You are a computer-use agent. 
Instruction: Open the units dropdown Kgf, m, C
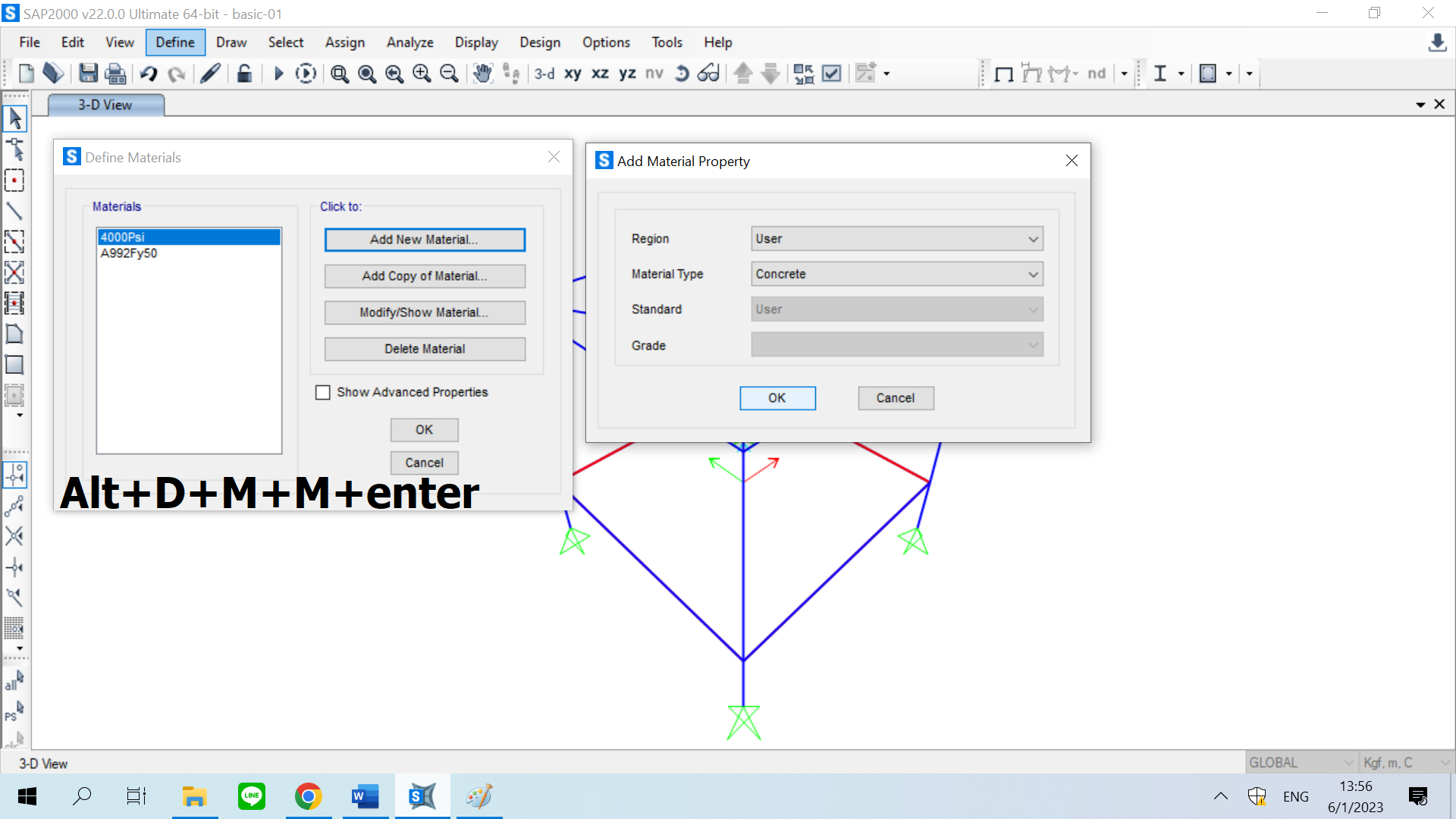[1405, 763]
